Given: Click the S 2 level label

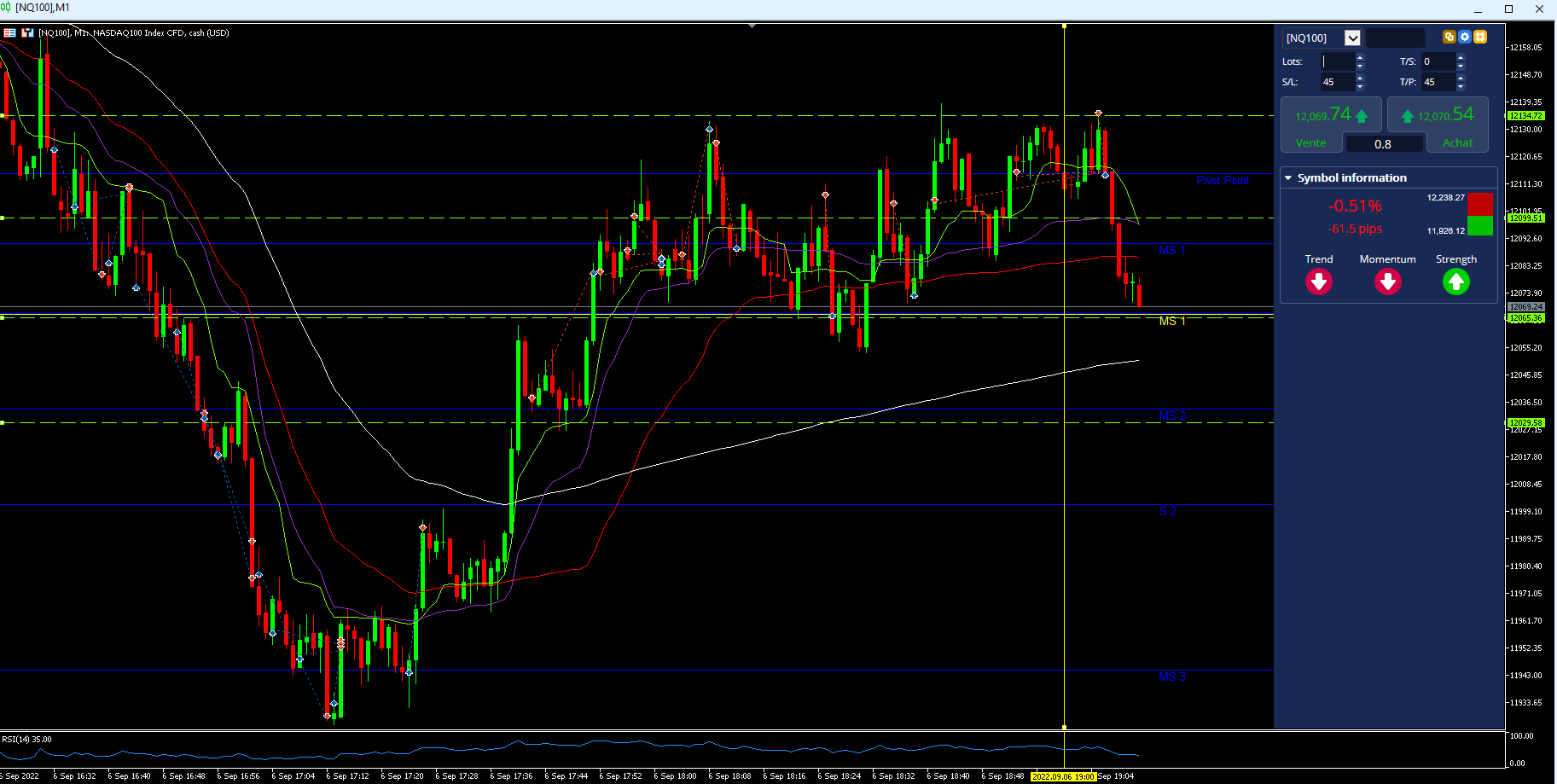Looking at the screenshot, I should pyautogui.click(x=1167, y=511).
